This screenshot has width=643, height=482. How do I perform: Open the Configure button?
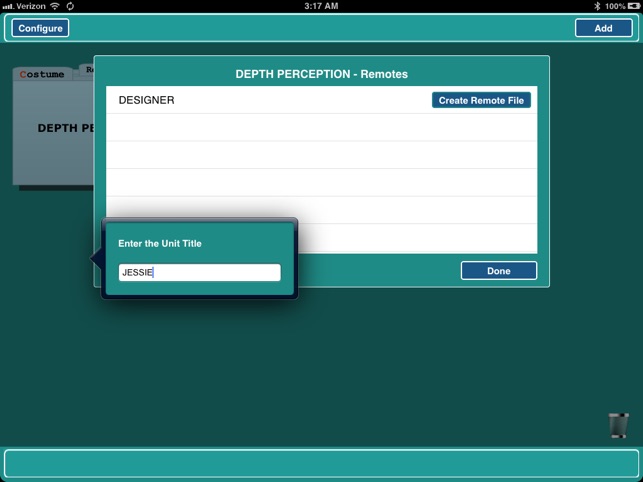[40, 28]
